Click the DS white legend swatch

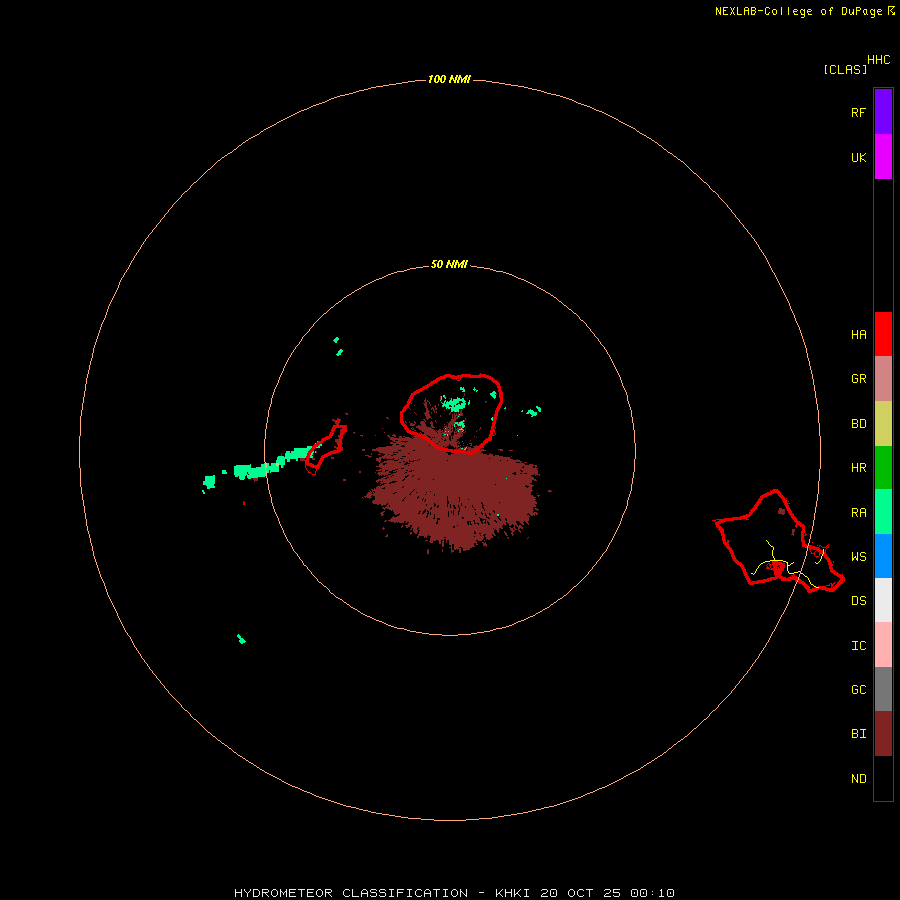point(883,600)
